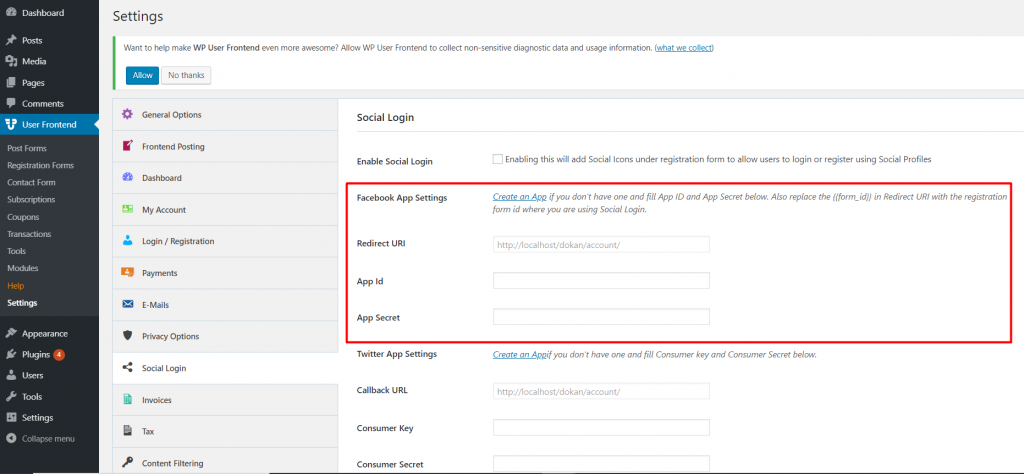Screen dimensions: 1024x474
Task: Click the General Options gear icon
Action: 127,114
